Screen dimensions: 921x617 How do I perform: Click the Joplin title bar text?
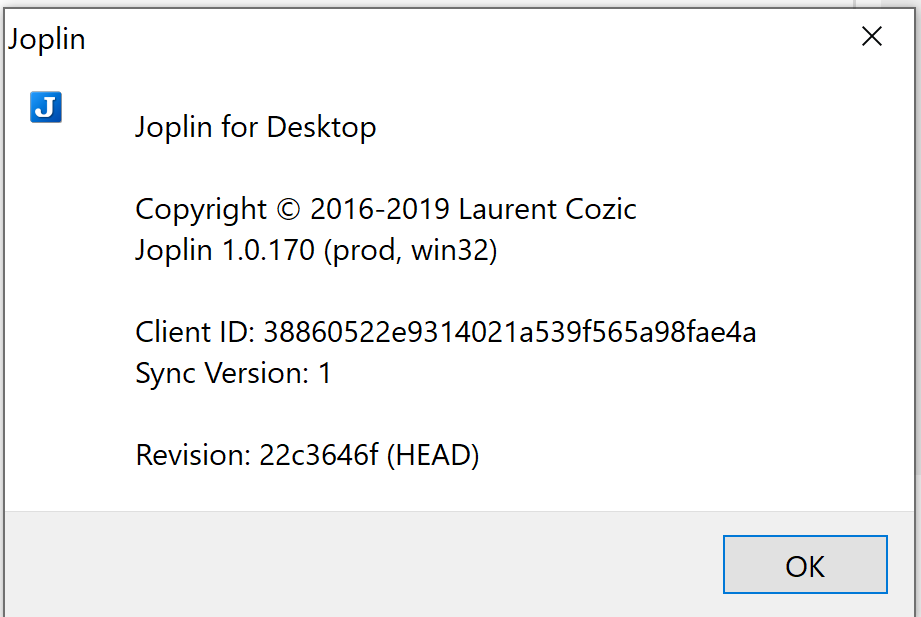(46, 38)
